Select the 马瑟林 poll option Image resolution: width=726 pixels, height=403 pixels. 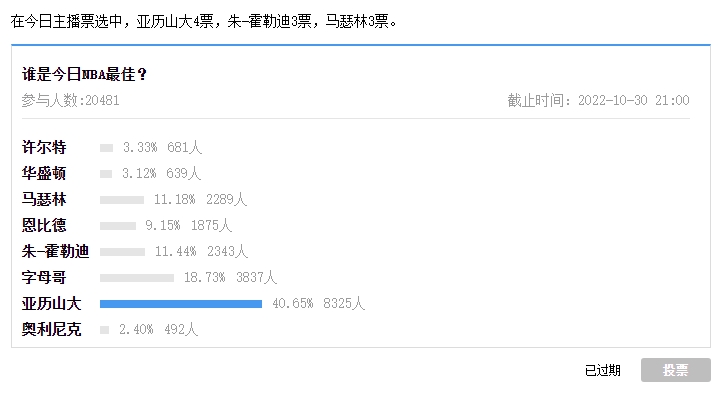pos(44,199)
